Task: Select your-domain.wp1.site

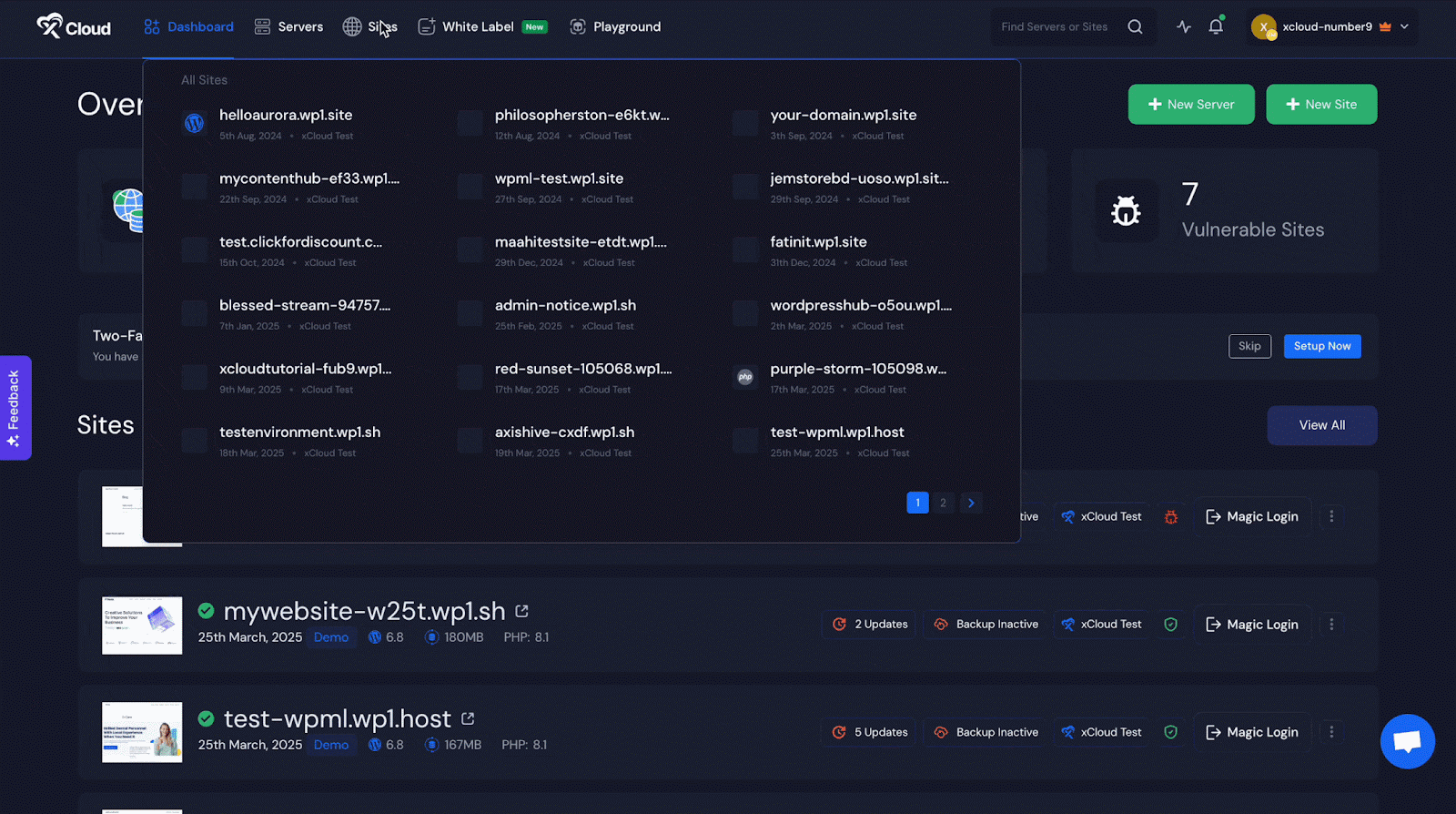Action: coord(844,115)
